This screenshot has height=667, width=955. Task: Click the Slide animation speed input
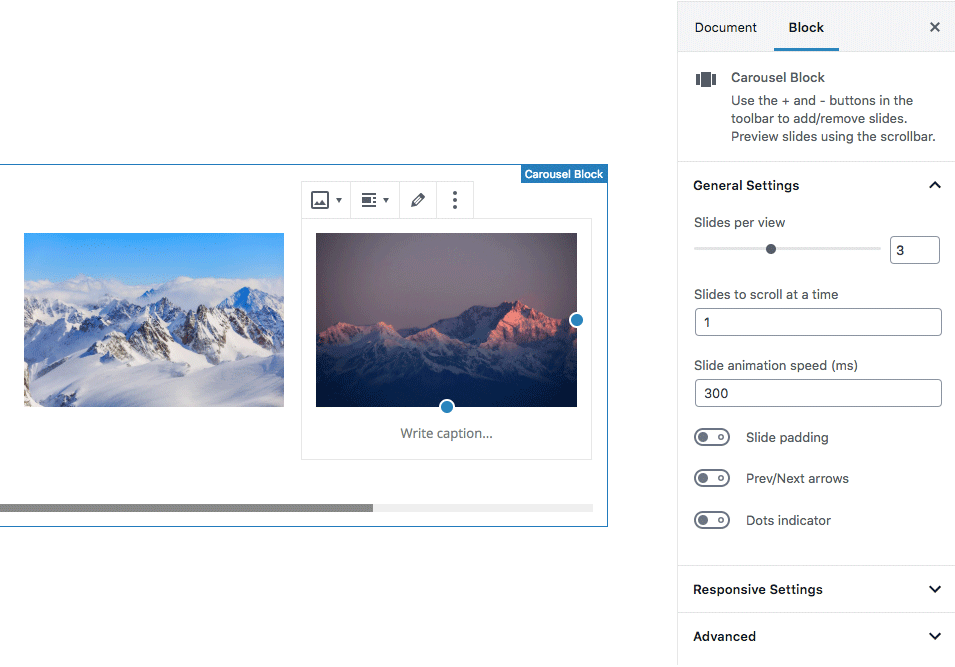tap(818, 393)
